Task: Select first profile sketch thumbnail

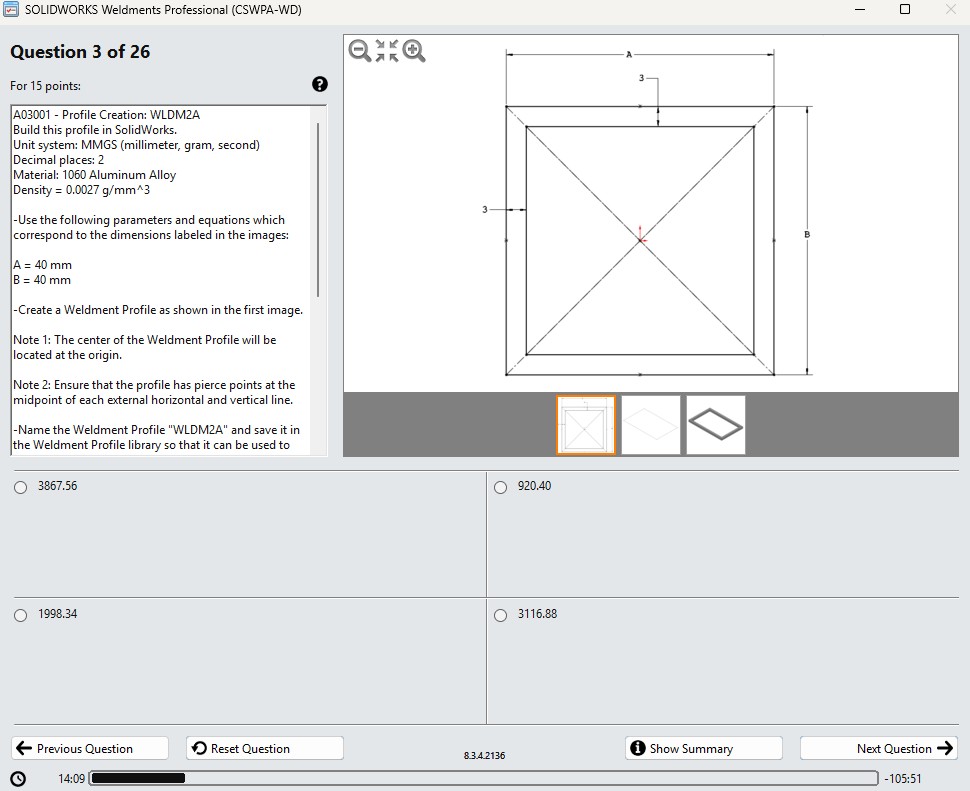Action: (x=586, y=425)
